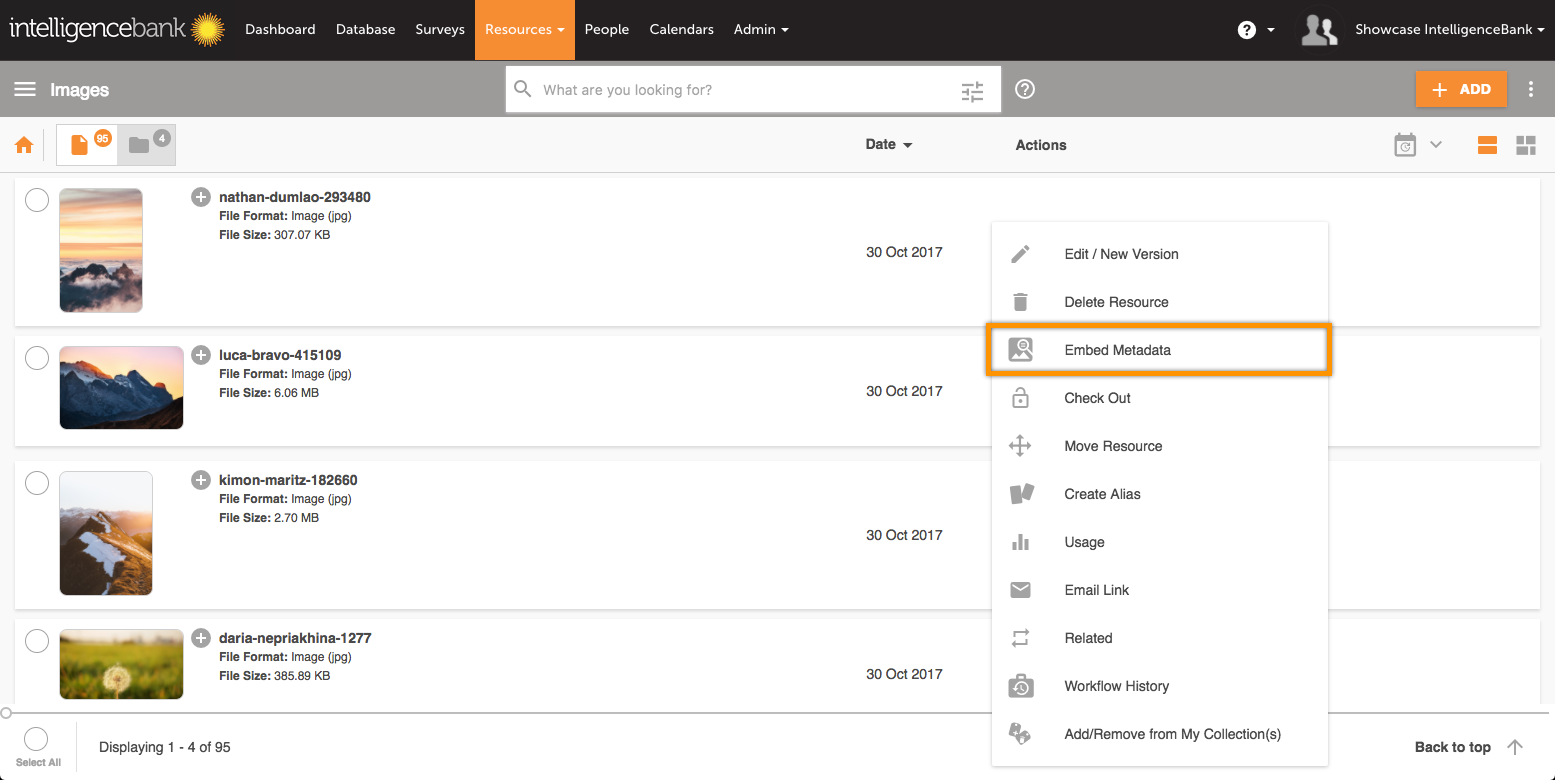Switch to grid view layout
The width and height of the screenshot is (1555, 780).
tap(1525, 145)
